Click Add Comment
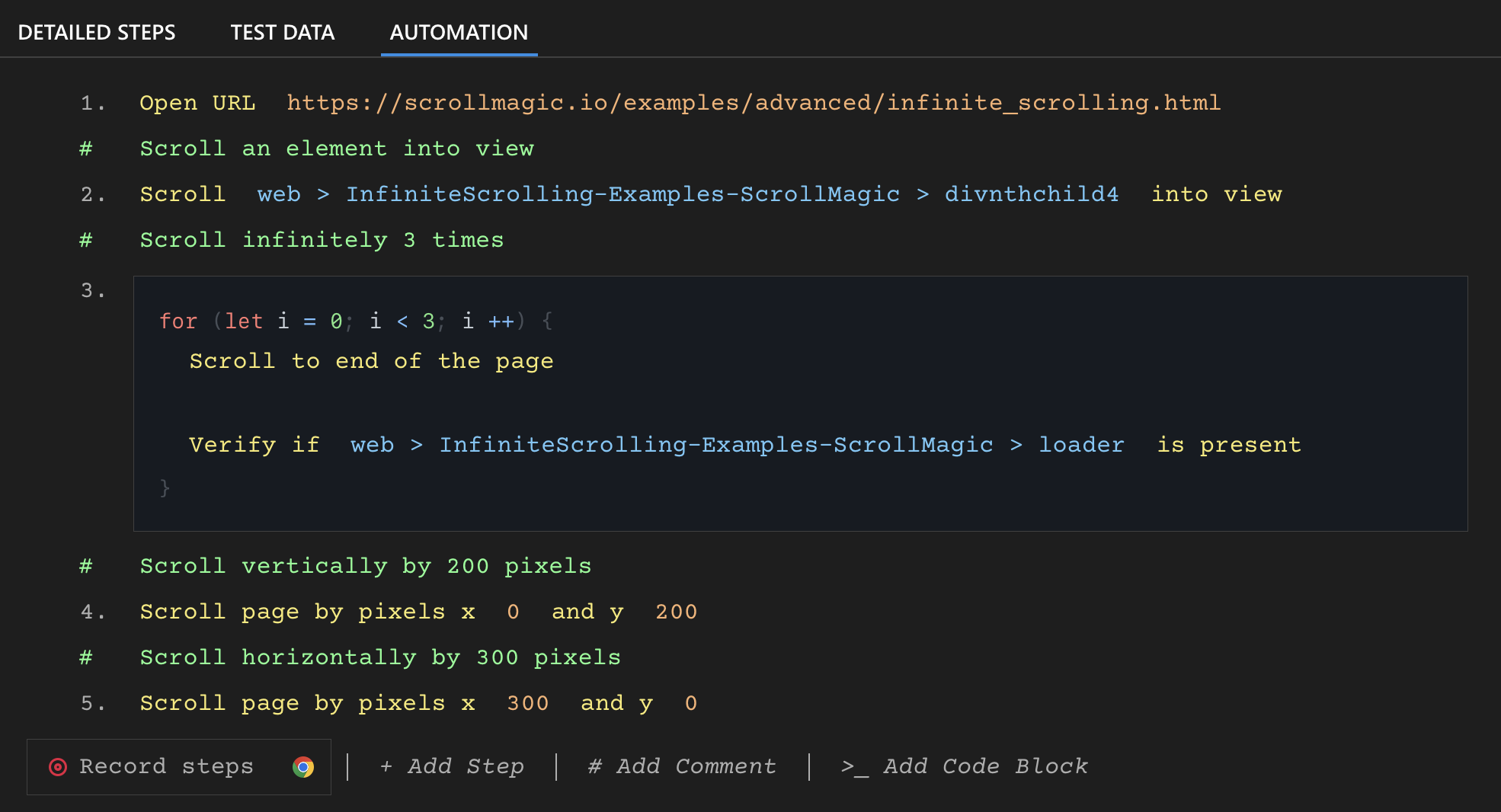The height and width of the screenshot is (812, 1501). click(x=696, y=766)
